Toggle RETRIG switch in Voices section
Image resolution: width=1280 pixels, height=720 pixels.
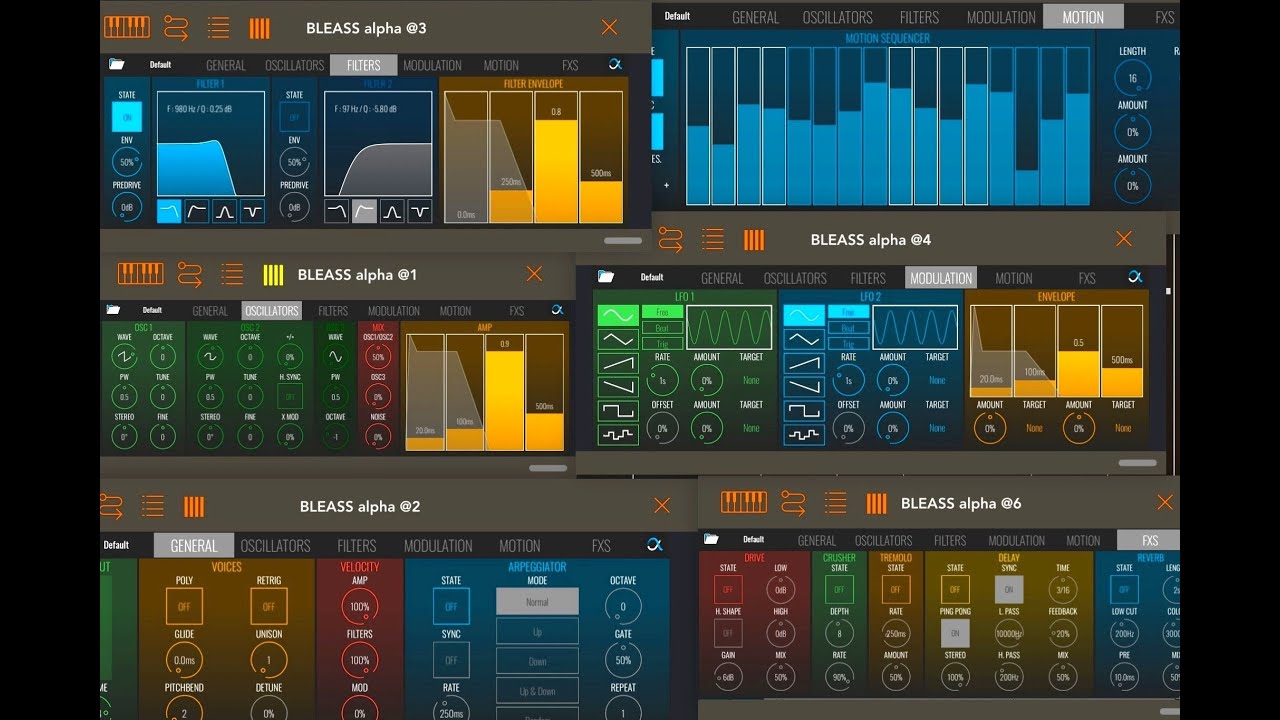coord(269,606)
